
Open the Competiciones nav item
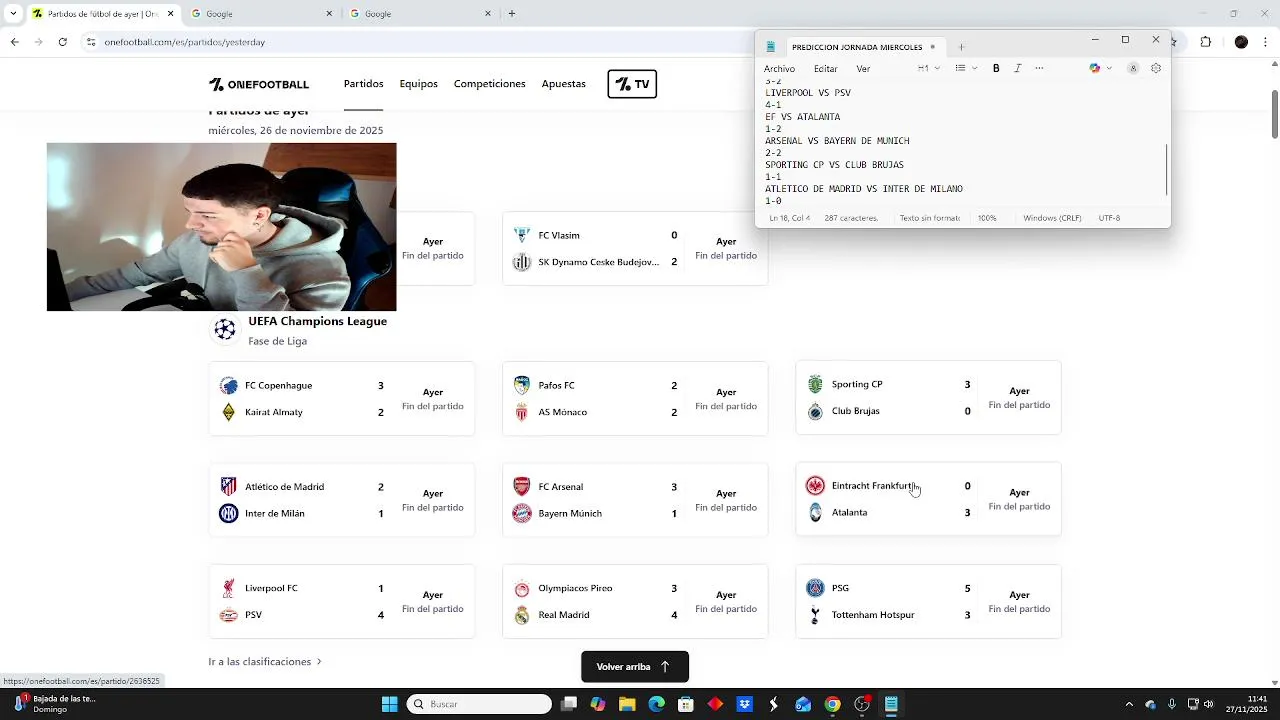[490, 84]
